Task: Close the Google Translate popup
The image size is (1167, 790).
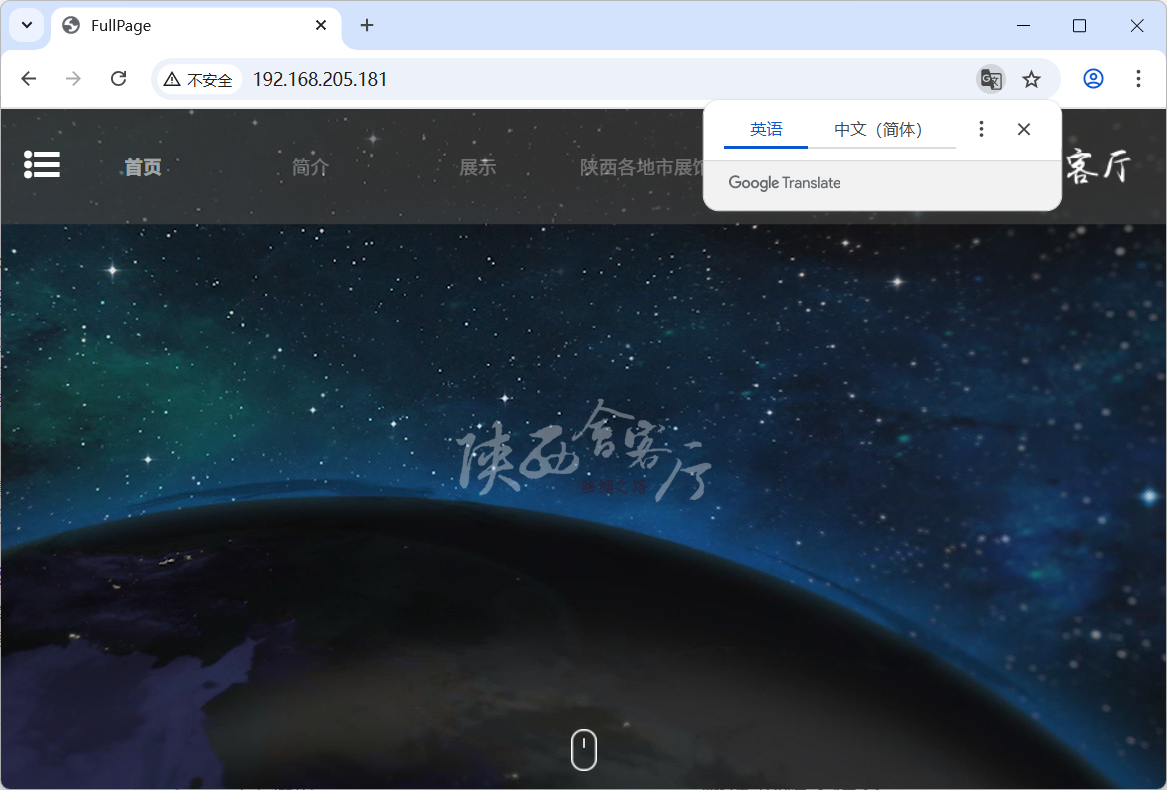Action: [x=1023, y=130]
